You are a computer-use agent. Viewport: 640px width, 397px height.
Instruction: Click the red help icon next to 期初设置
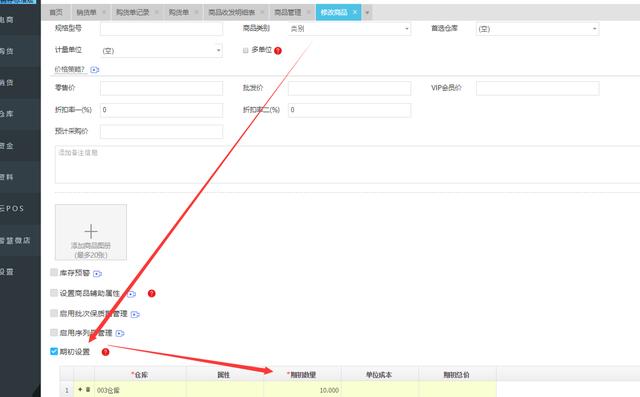coord(106,352)
